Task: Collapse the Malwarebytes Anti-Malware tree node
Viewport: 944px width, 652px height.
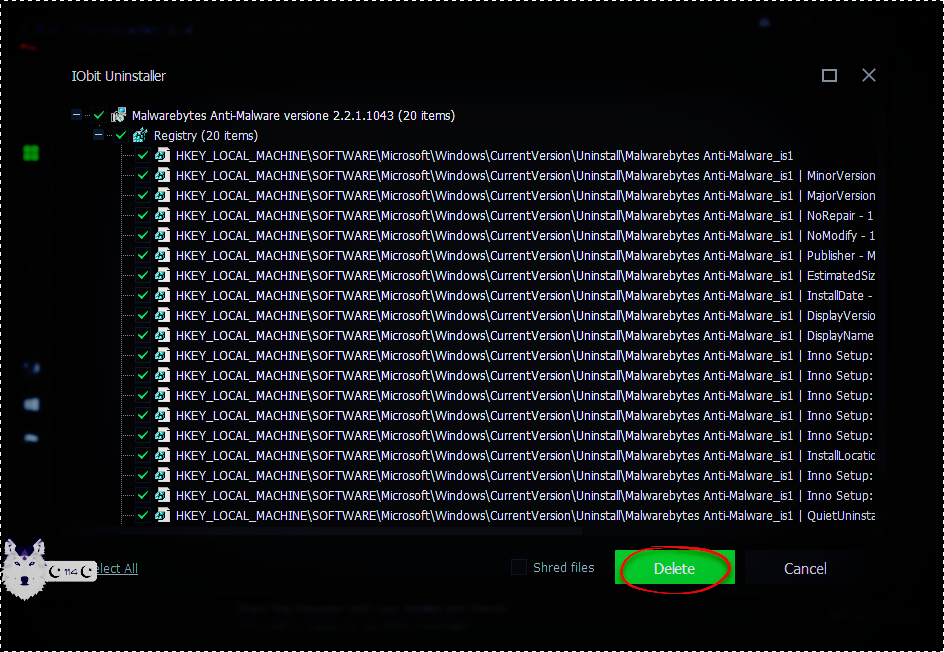Action: (77, 115)
